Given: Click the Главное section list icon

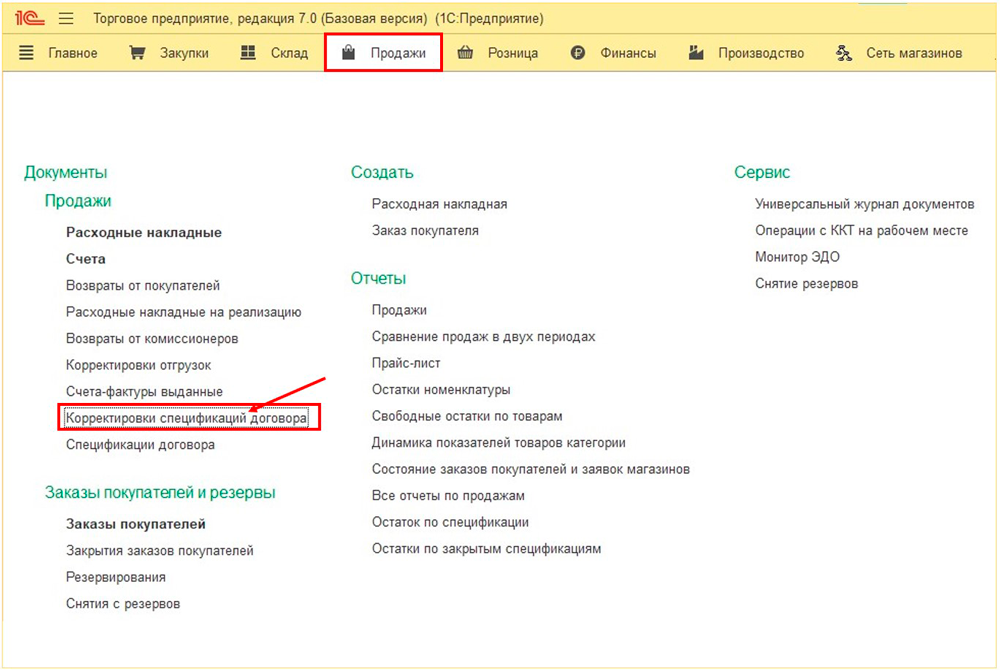Looking at the screenshot, I should [x=26, y=53].
